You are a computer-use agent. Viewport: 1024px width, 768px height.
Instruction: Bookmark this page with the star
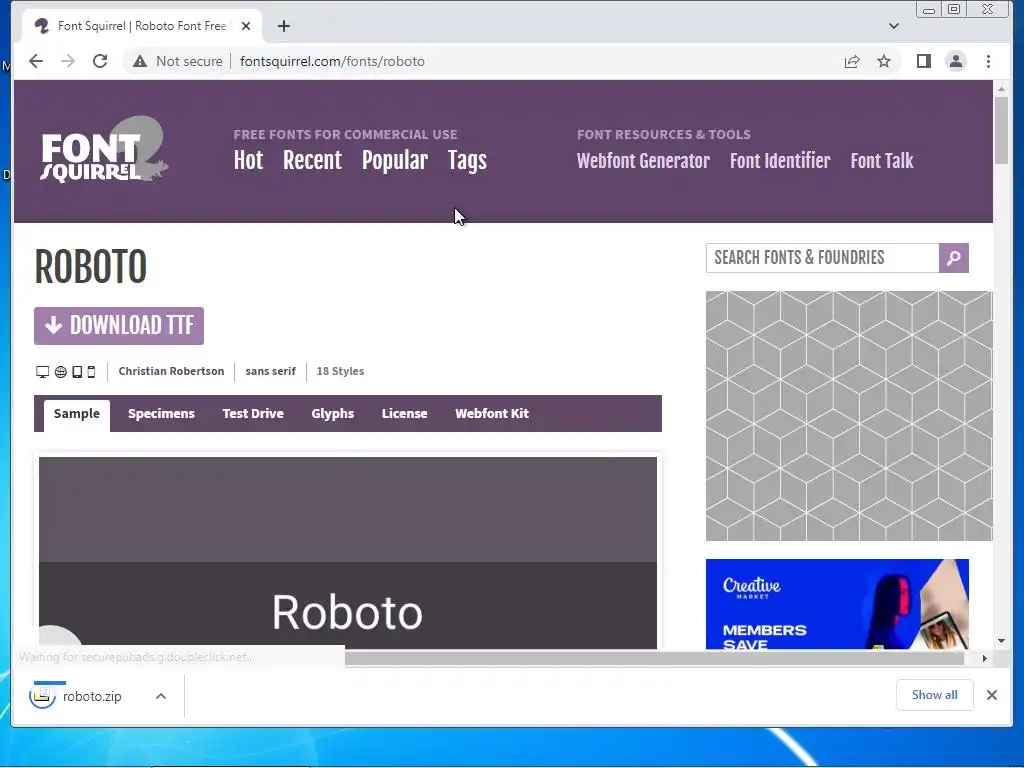click(884, 61)
